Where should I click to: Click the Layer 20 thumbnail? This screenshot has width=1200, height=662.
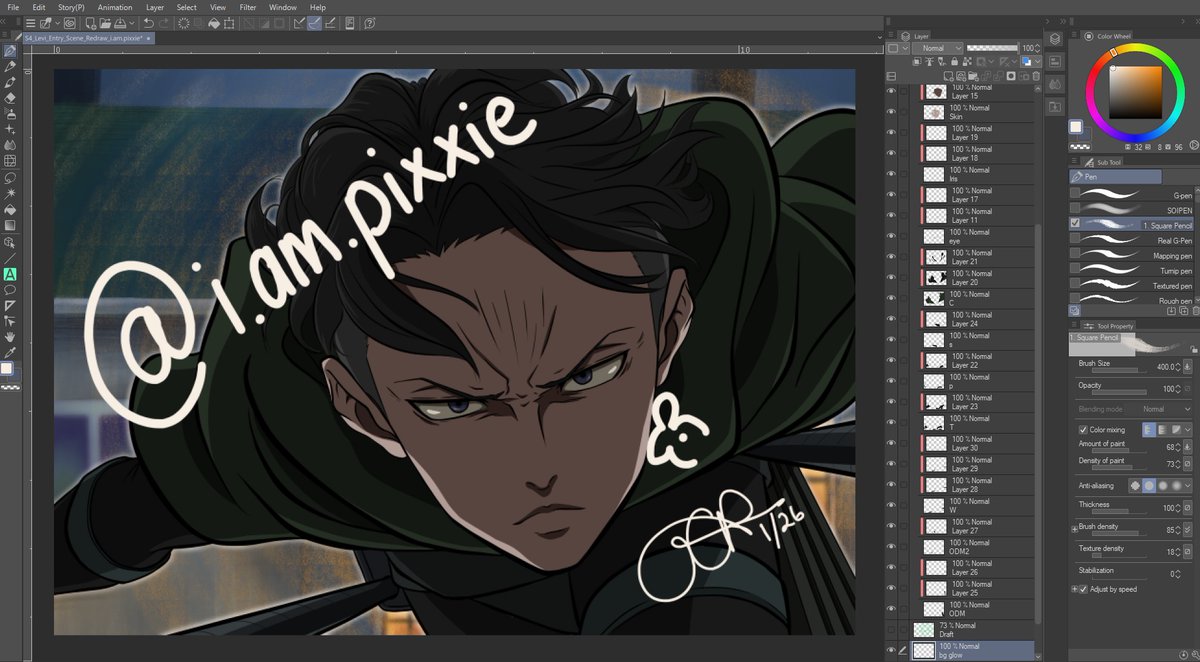936,277
